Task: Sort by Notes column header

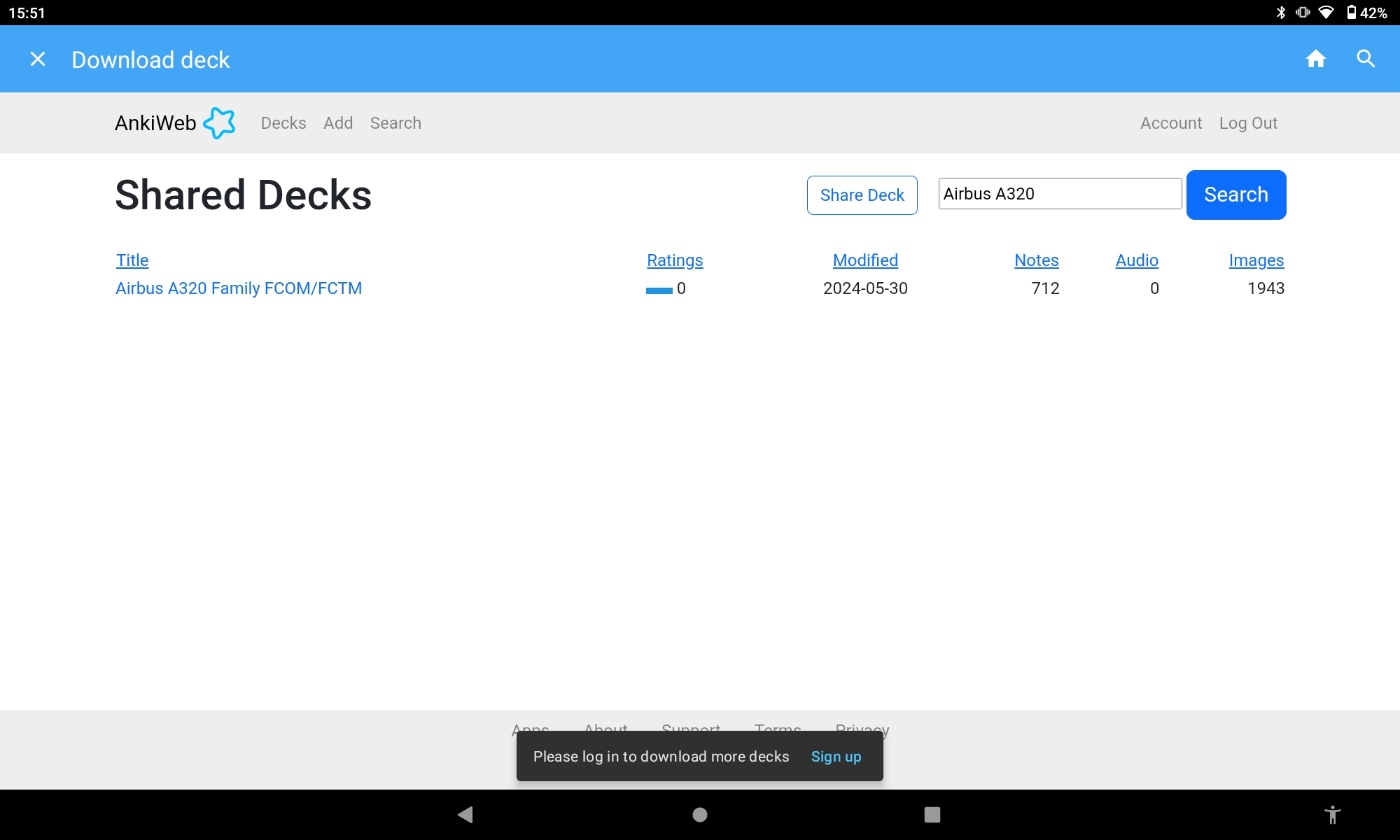Action: pyautogui.click(x=1036, y=260)
